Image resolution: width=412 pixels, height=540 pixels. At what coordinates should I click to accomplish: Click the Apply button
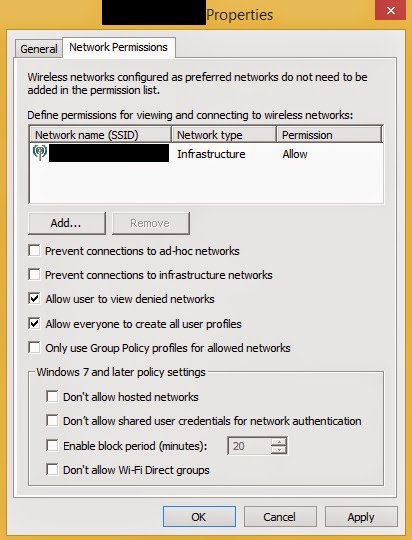(x=361, y=517)
